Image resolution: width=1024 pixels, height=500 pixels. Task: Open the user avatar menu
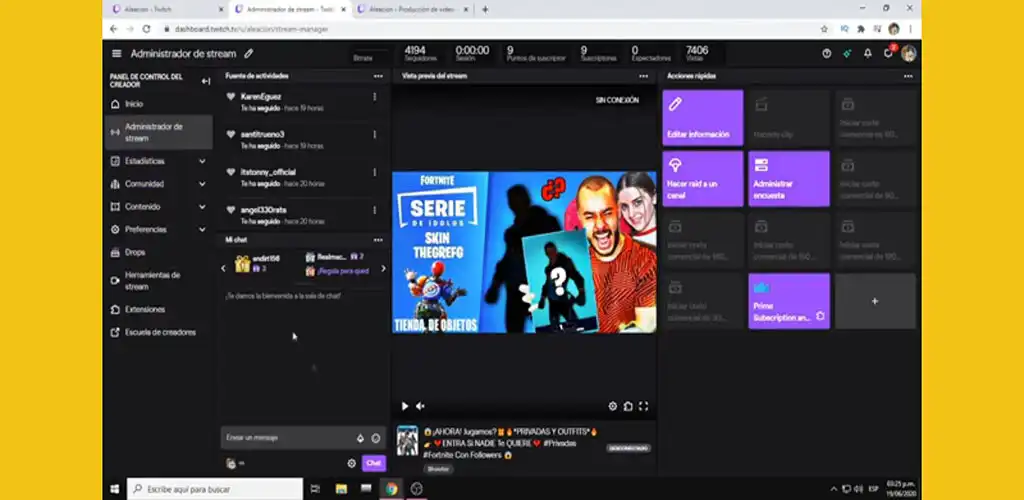pos(908,54)
